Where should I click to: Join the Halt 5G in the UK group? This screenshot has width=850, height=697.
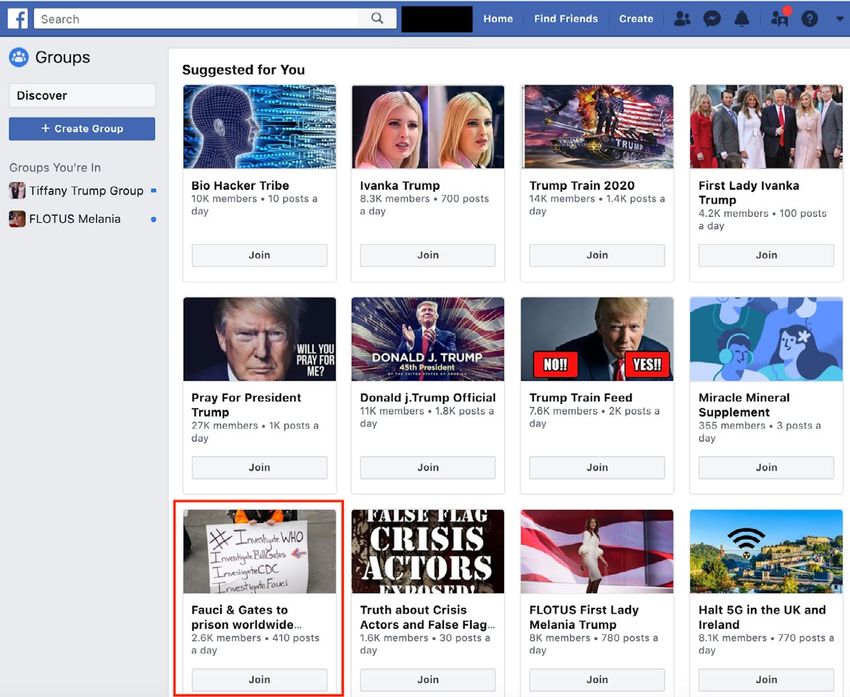767,680
